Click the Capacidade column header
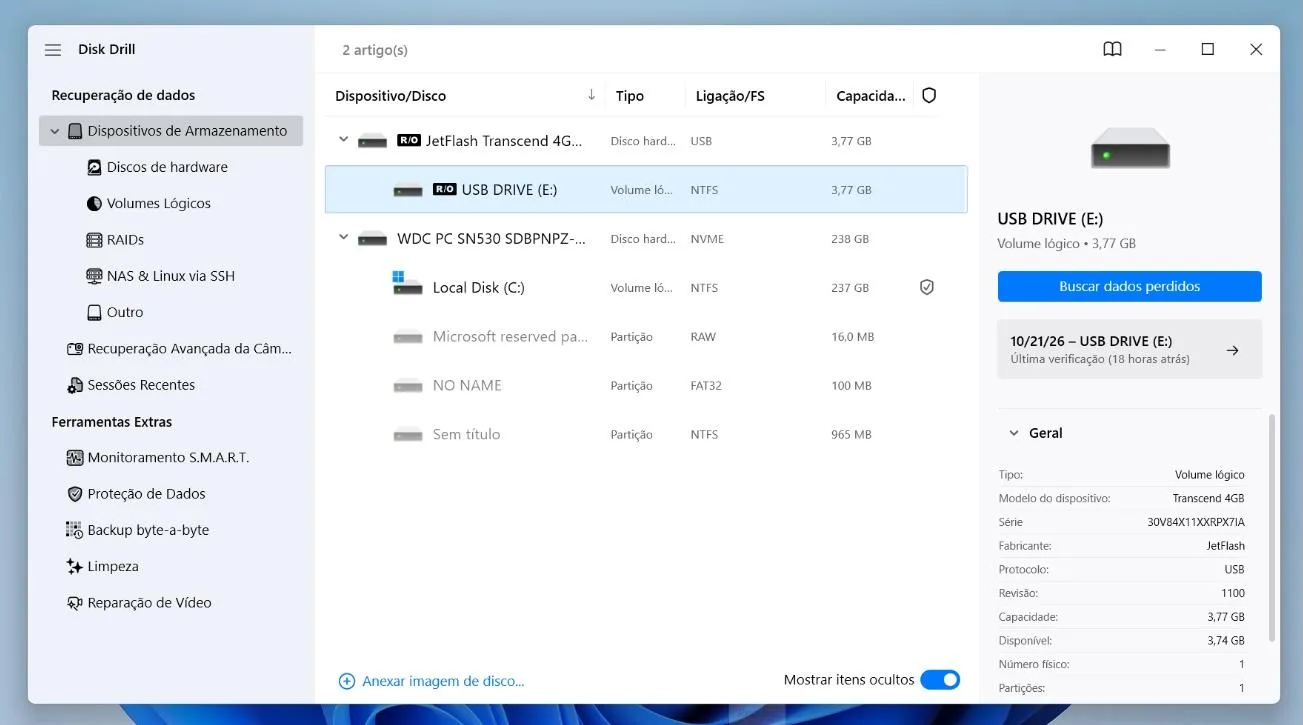This screenshot has width=1303, height=725. (871, 96)
